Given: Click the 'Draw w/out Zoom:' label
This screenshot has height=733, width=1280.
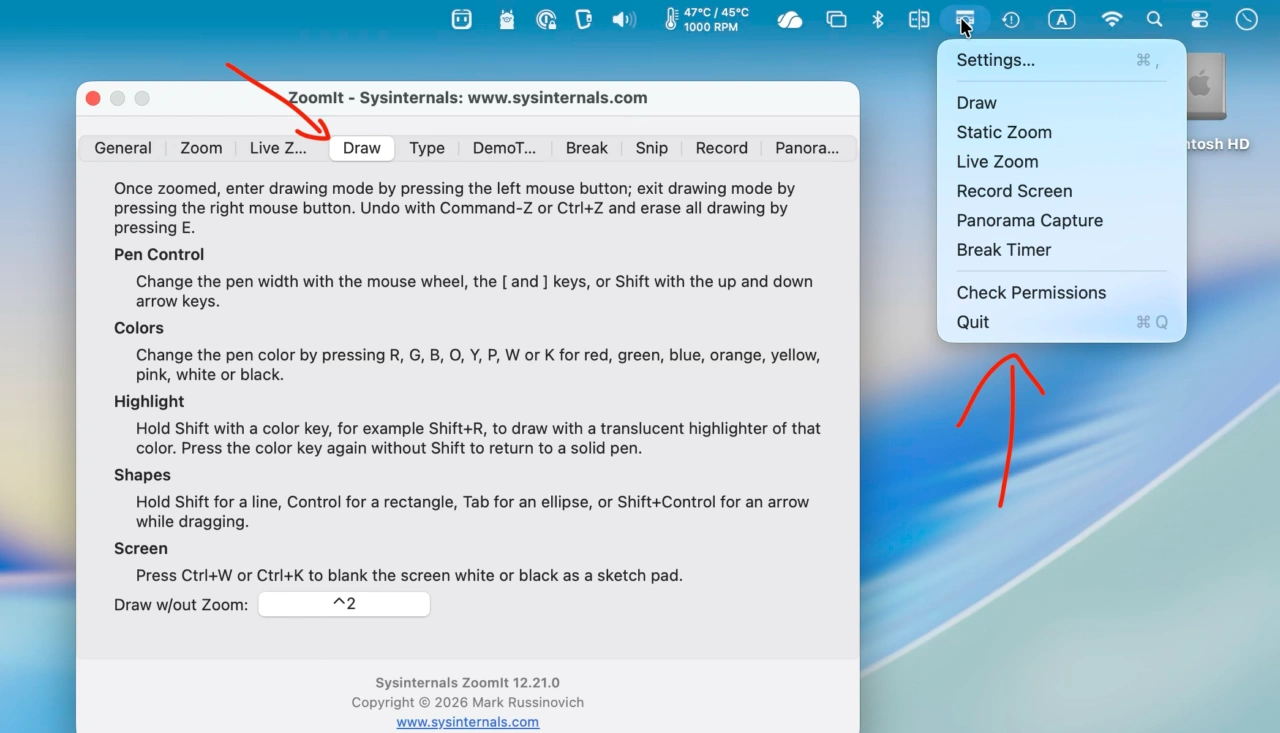Looking at the screenshot, I should (x=181, y=605).
